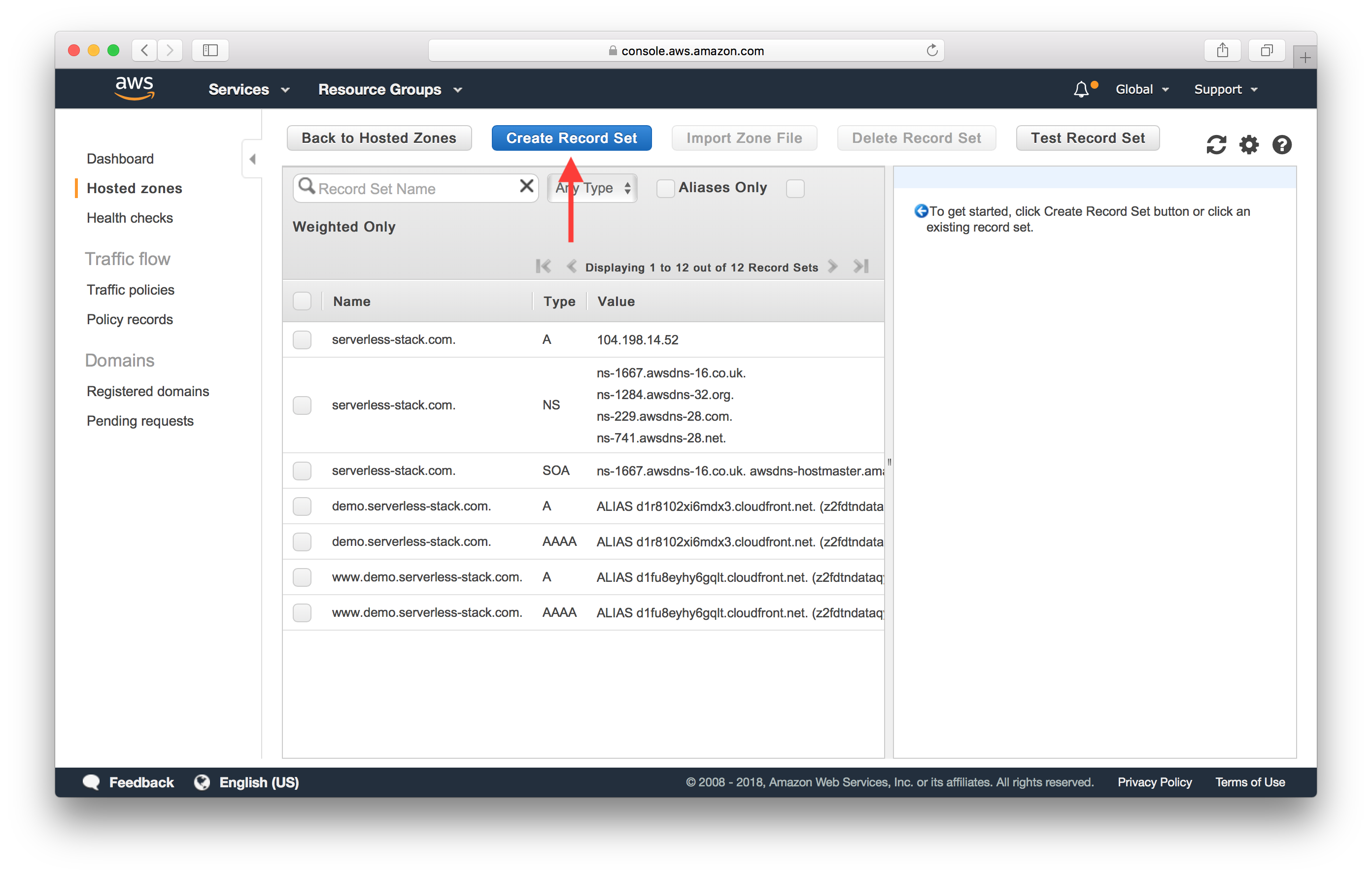Click the notifications bell icon

click(1080, 89)
